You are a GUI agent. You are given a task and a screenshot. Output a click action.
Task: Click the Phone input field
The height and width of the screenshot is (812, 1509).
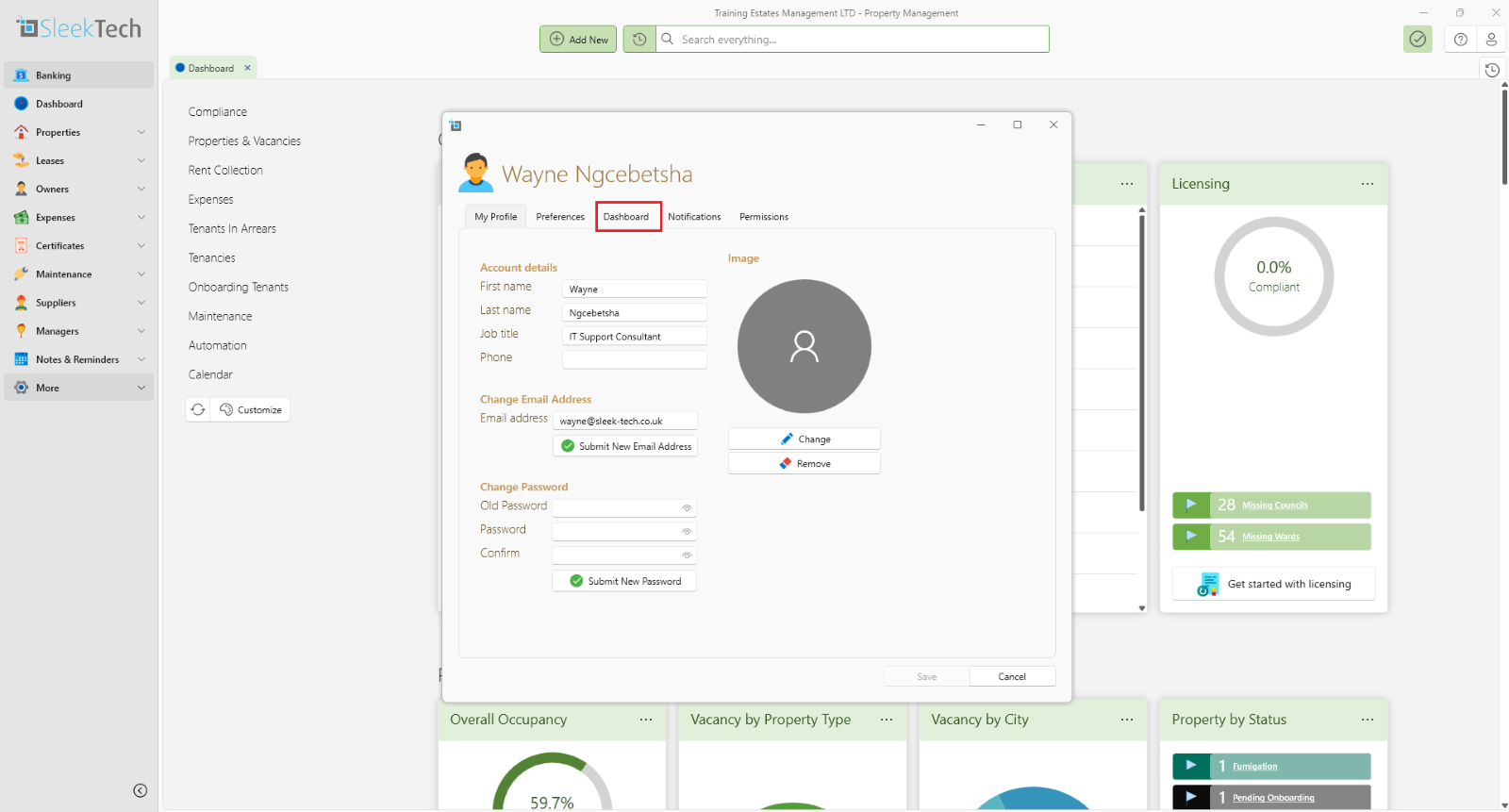click(635, 359)
